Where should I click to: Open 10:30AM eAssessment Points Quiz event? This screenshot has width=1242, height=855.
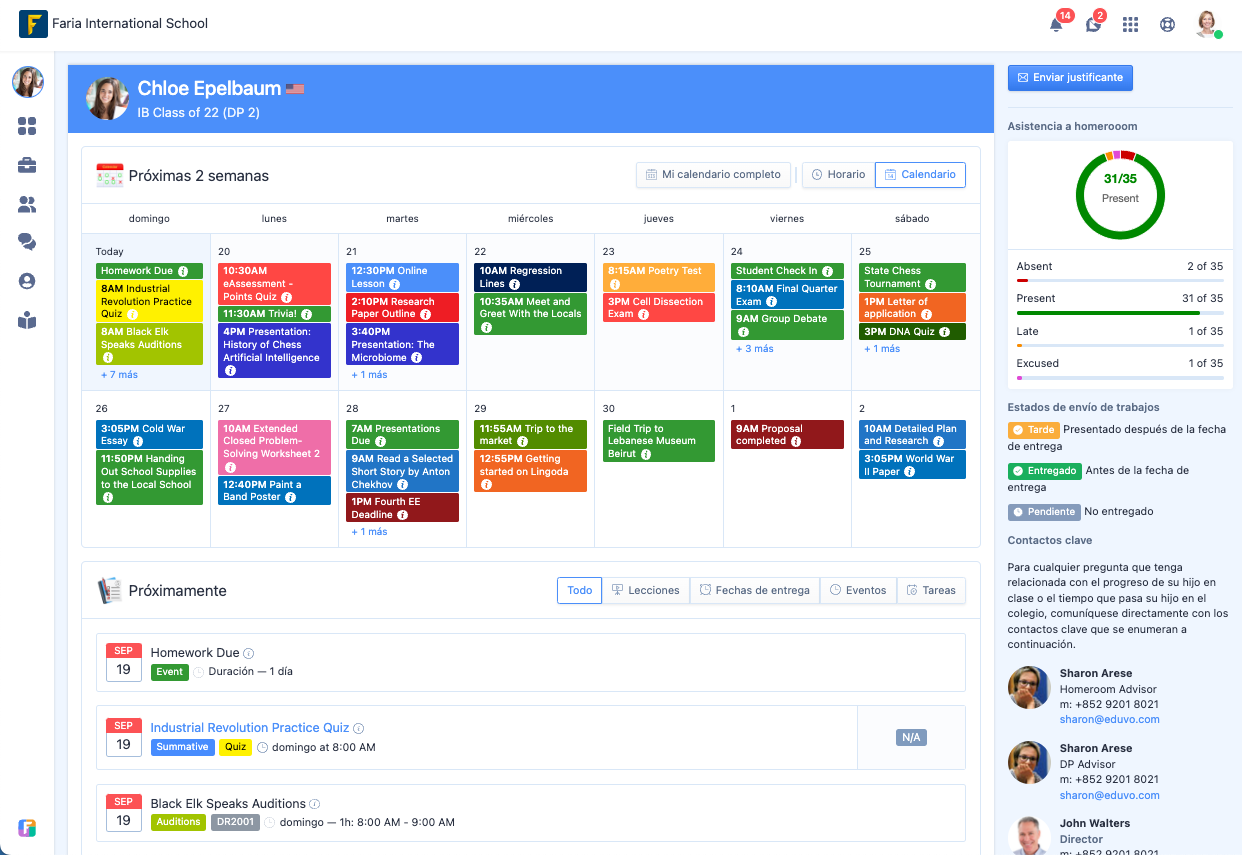pyautogui.click(x=274, y=284)
